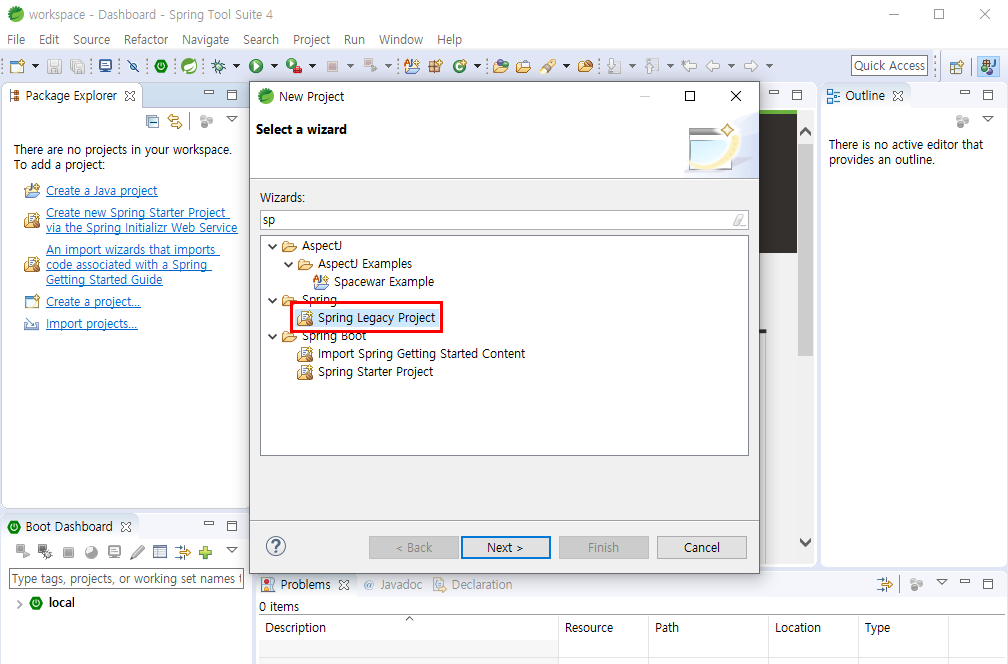
Task: Collapse the Spring Boot folder in wizard tree
Action: click(273, 336)
